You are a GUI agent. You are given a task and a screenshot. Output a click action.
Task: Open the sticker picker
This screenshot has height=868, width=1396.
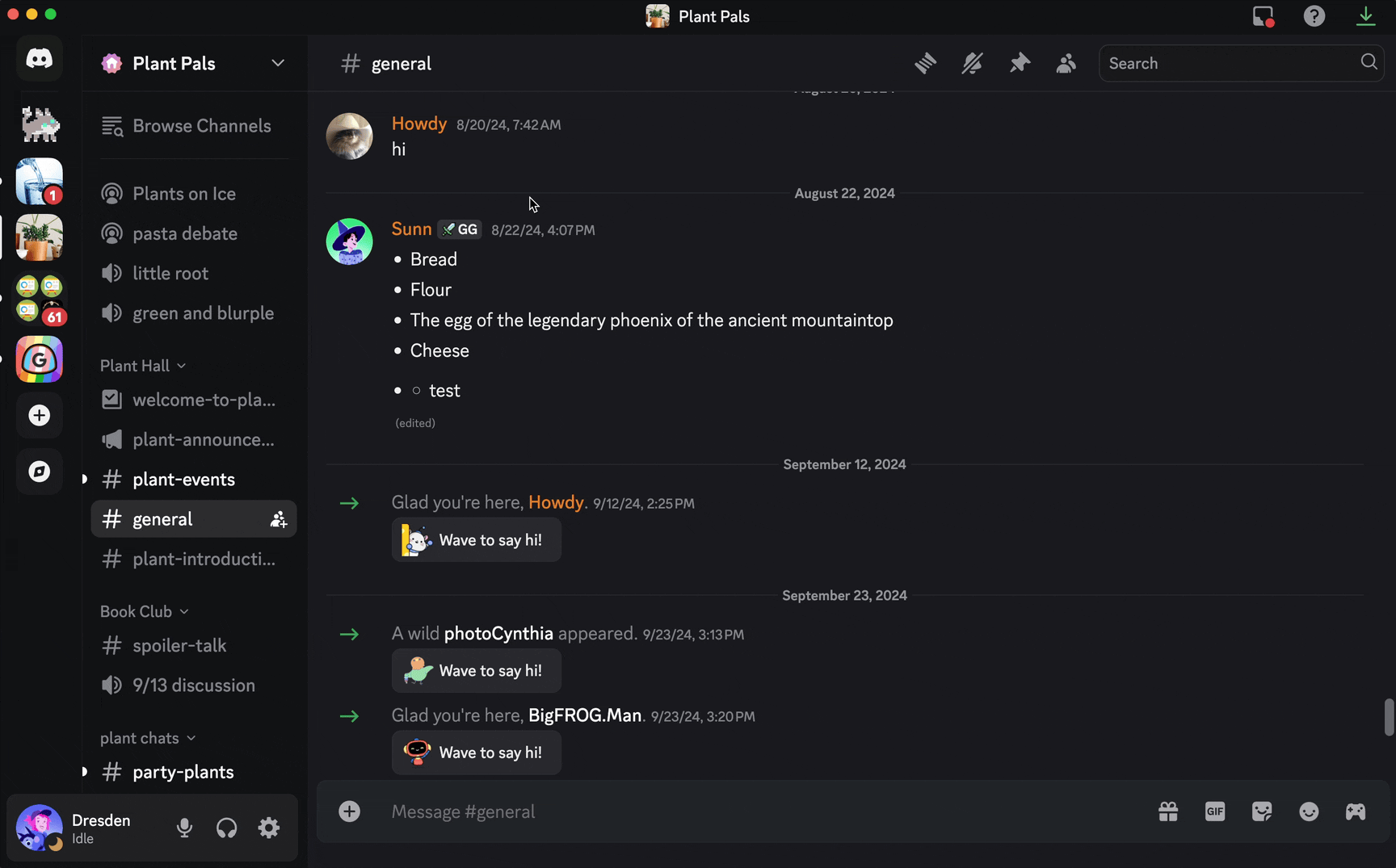coord(1262,811)
